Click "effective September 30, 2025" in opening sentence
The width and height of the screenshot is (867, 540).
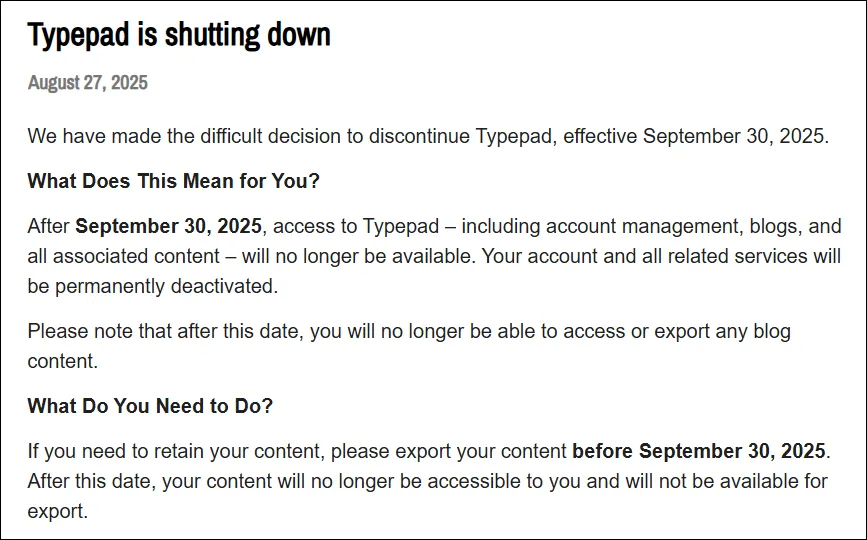[696, 137]
